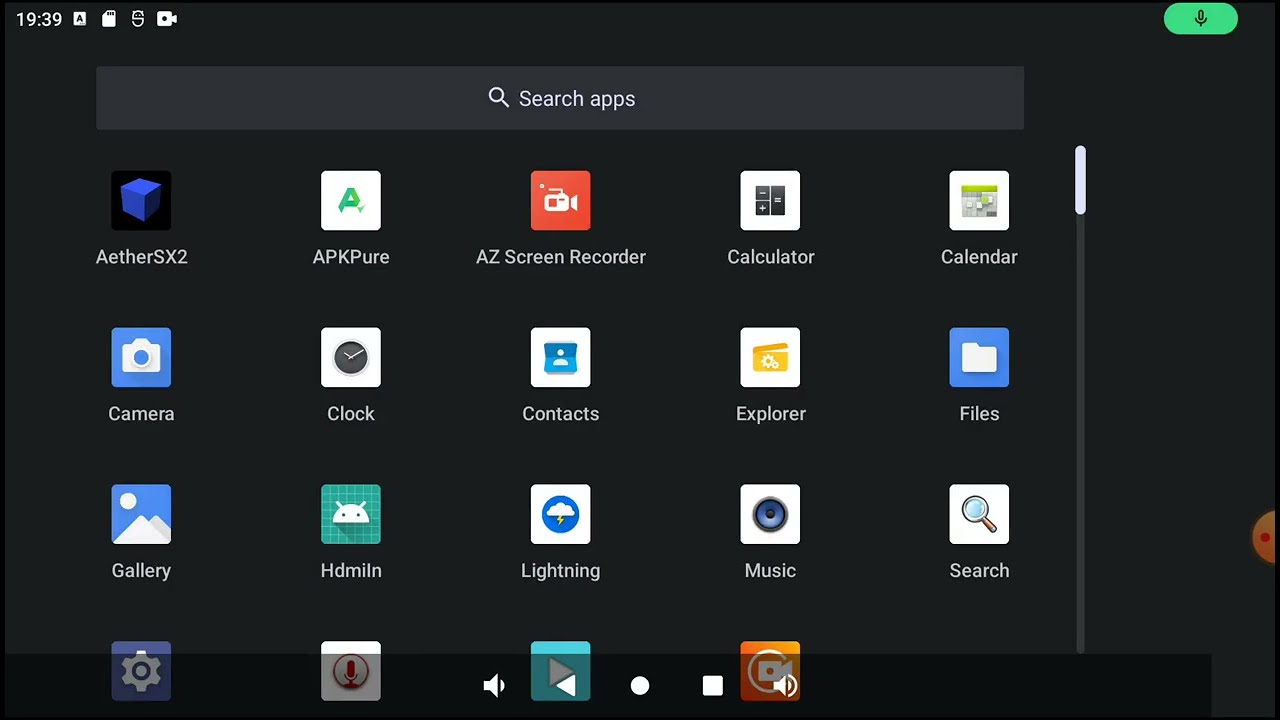This screenshot has height=720, width=1280.
Task: Click the keyboard 'A' status icon
Action: [x=80, y=19]
